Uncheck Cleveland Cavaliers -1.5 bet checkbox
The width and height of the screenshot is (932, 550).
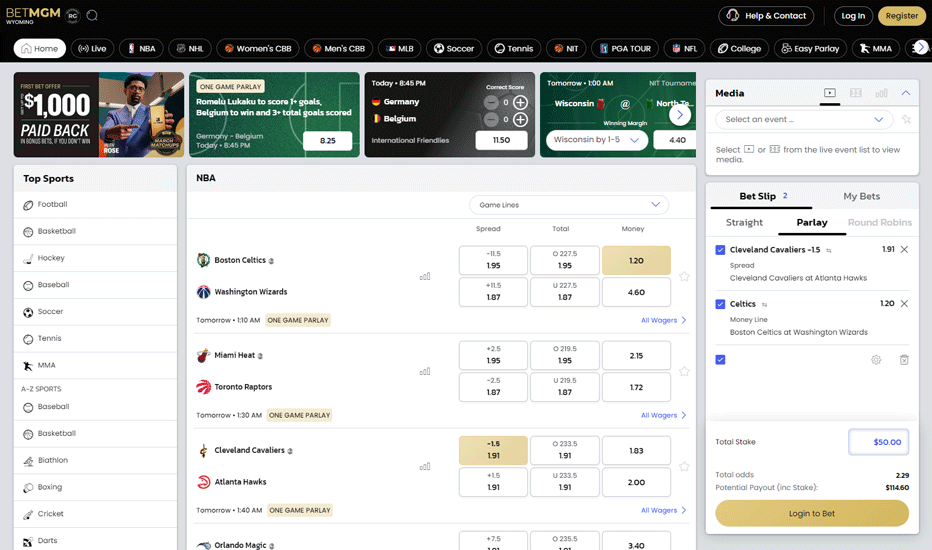[x=720, y=250]
